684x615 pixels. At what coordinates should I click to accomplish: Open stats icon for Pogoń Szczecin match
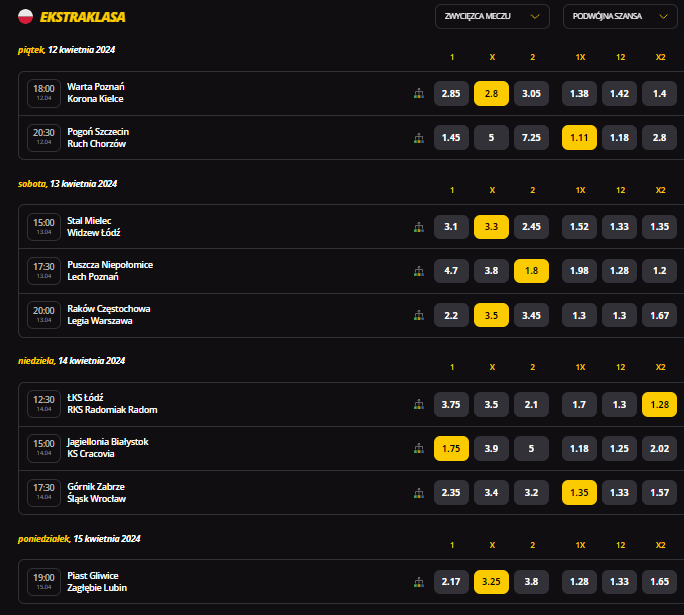coord(419,138)
